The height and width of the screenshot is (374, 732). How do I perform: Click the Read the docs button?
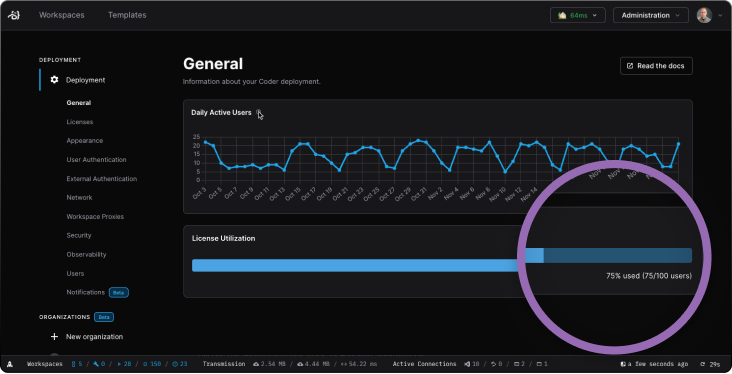656,66
